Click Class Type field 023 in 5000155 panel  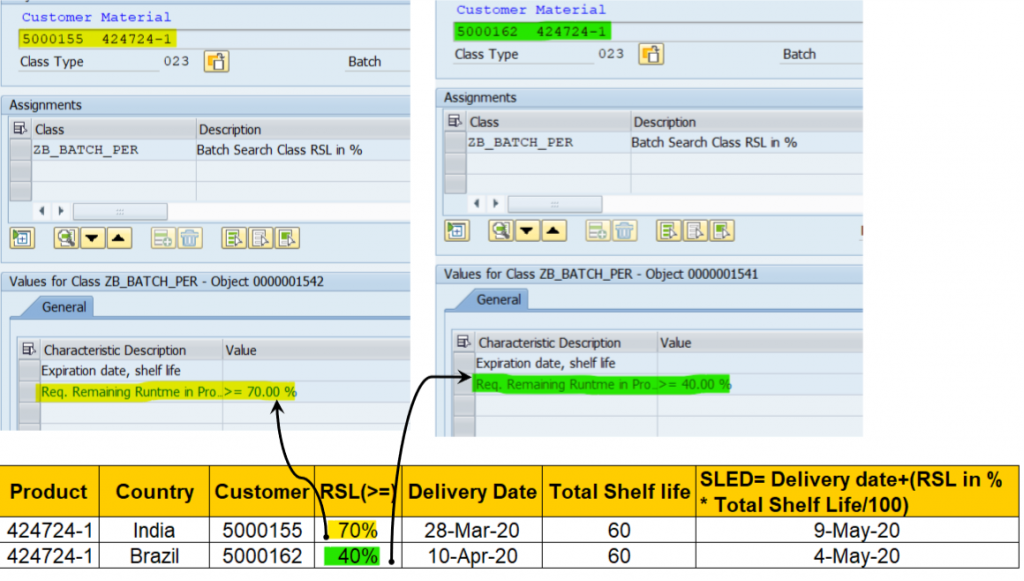[x=176, y=61]
